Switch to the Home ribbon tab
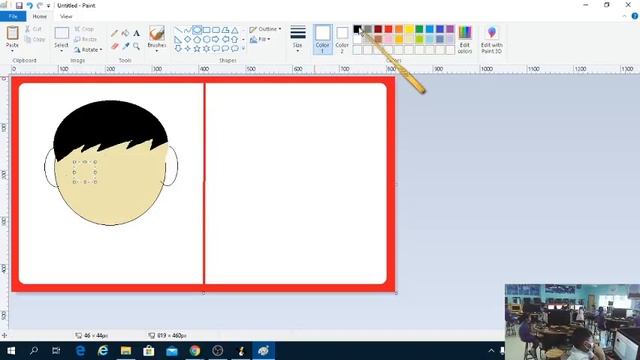The height and width of the screenshot is (360, 640). click(40, 16)
